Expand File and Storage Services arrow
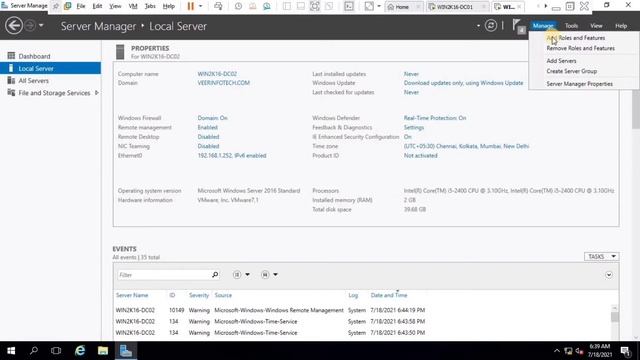Viewport: 640px width, 360px height. click(x=97, y=93)
